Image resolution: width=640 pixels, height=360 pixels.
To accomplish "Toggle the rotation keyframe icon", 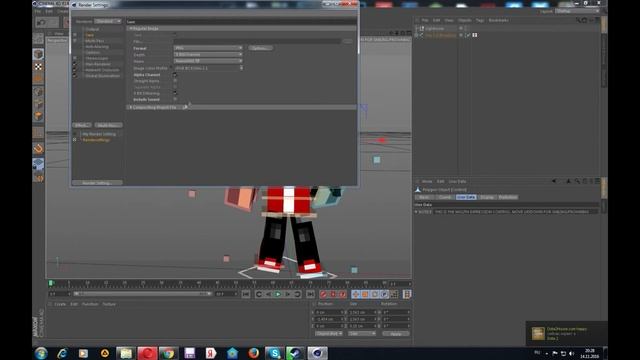I will 375,294.
